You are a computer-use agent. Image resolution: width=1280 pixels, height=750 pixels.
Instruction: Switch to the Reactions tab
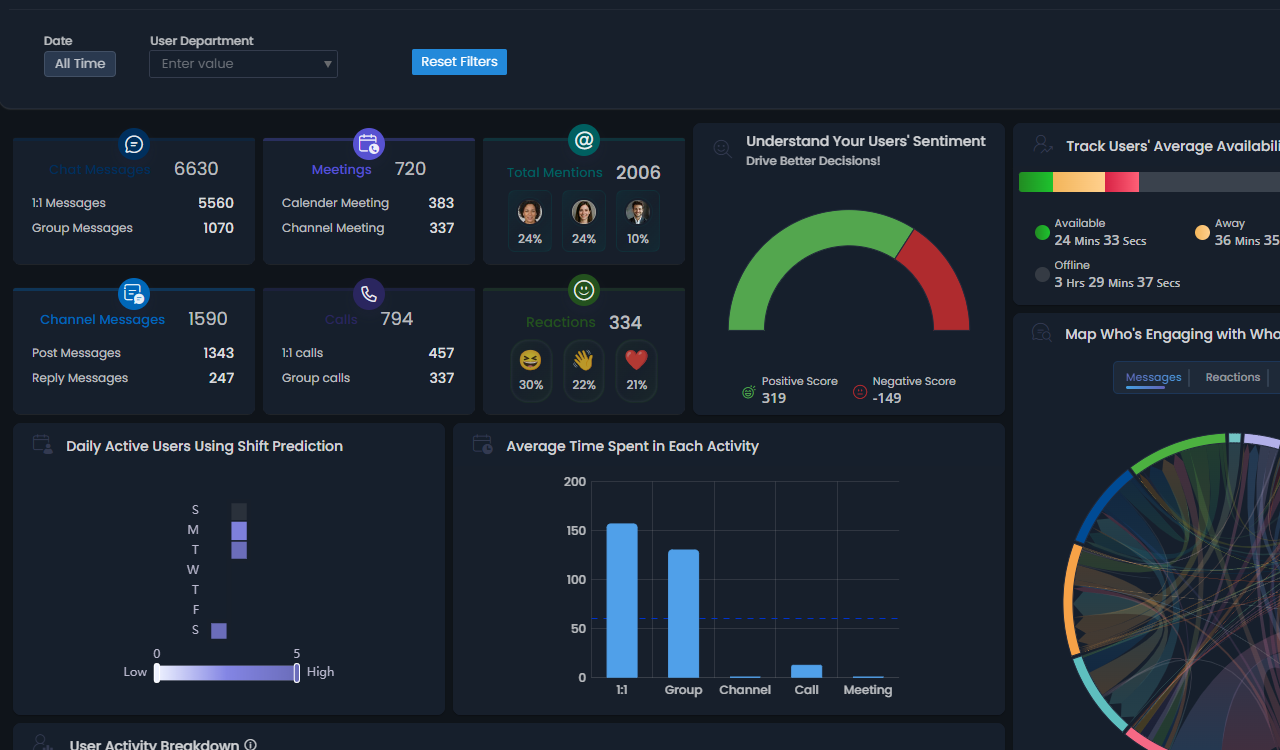coord(1233,377)
